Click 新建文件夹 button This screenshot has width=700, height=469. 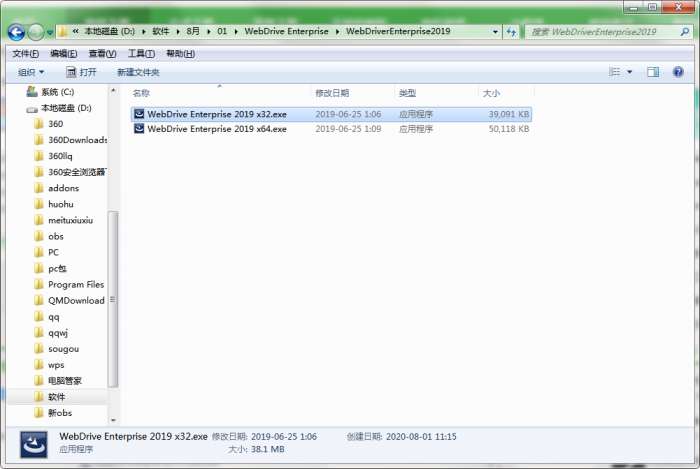point(138,72)
